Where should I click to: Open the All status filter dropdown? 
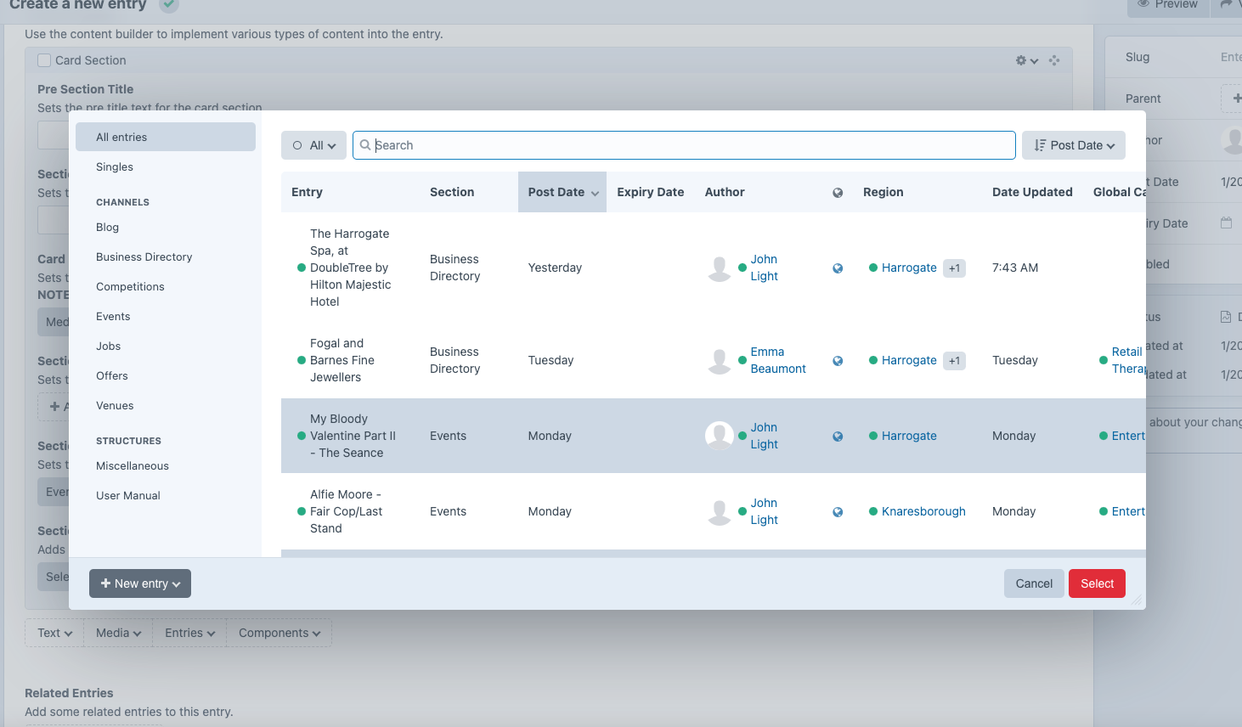coord(314,146)
